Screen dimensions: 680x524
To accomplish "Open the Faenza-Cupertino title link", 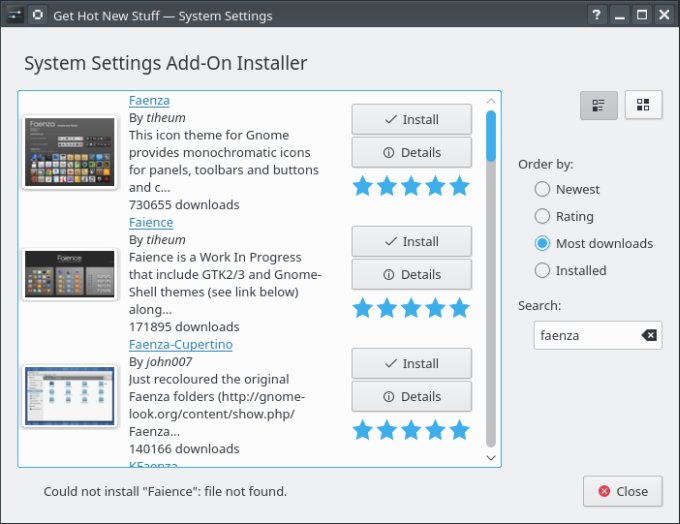I will pyautogui.click(x=181, y=344).
